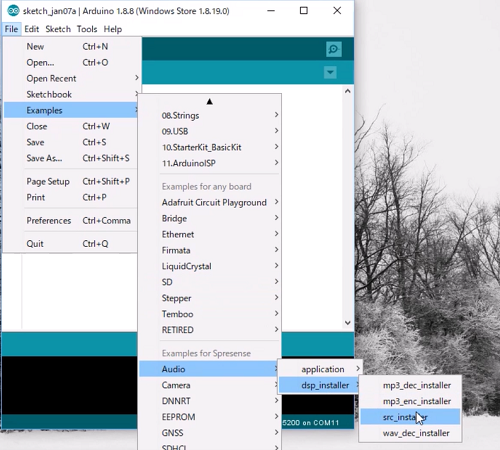The image size is (500, 450).
Task: Click COM11 board status text
Action: [x=311, y=423]
